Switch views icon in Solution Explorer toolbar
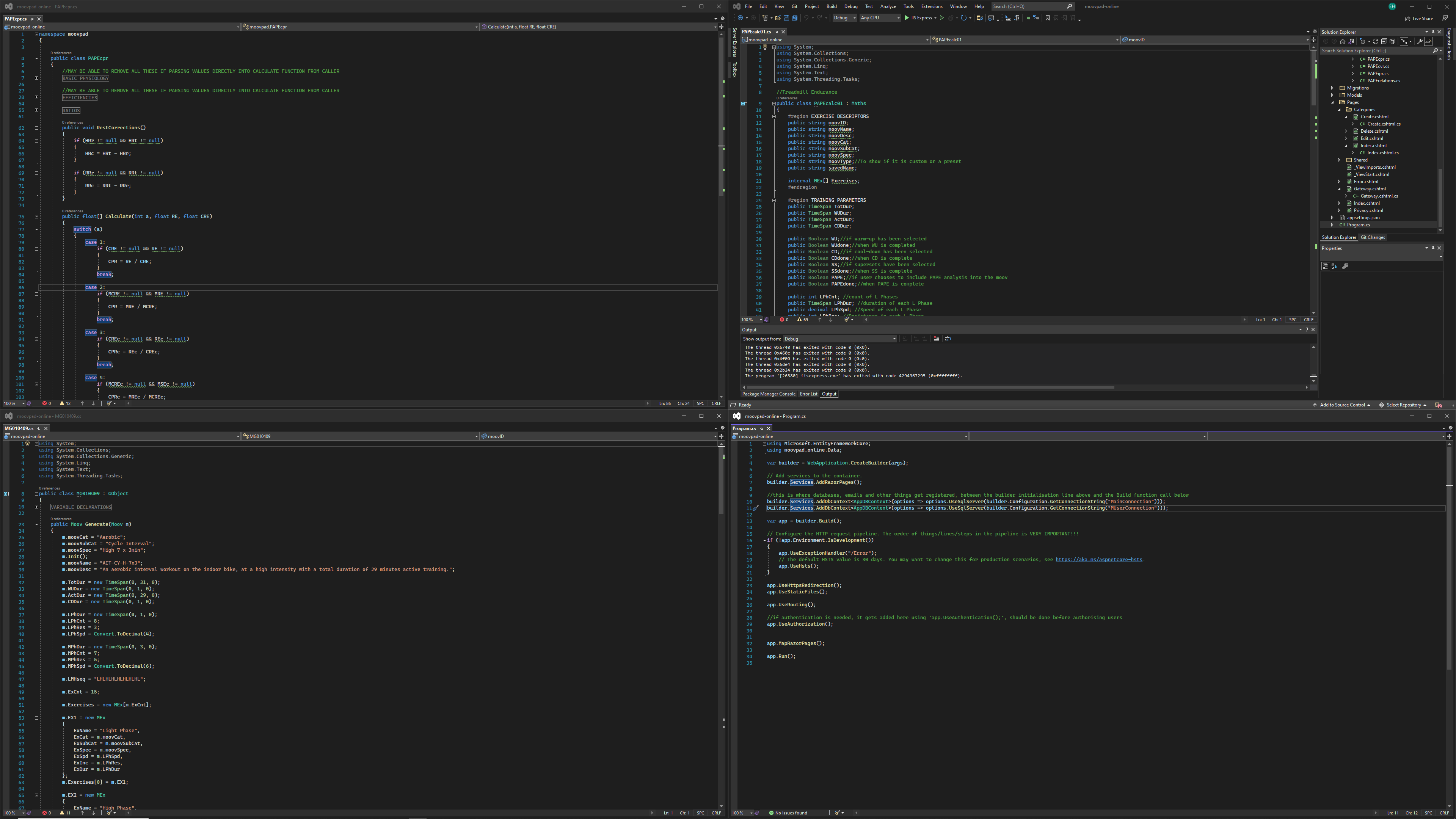Image resolution: width=1456 pixels, height=819 pixels. (x=1351, y=41)
